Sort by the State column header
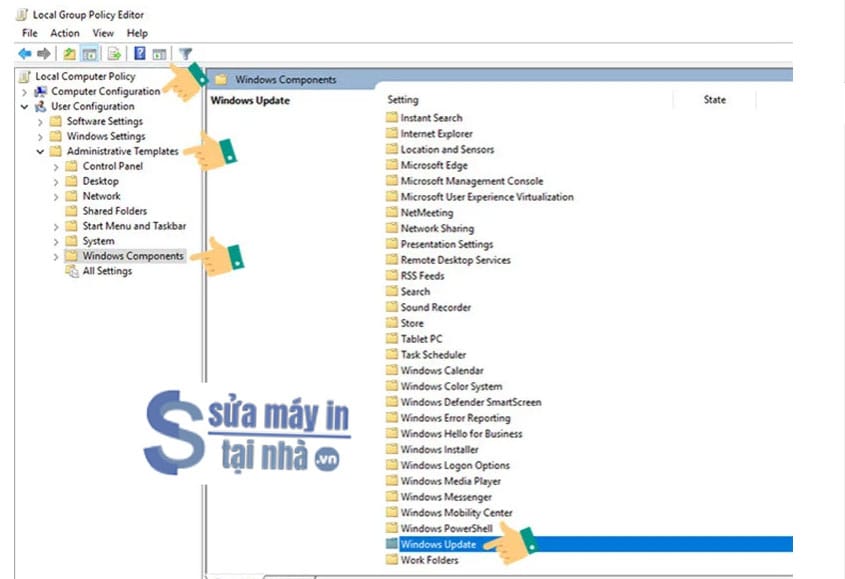The image size is (845, 579). coord(715,100)
